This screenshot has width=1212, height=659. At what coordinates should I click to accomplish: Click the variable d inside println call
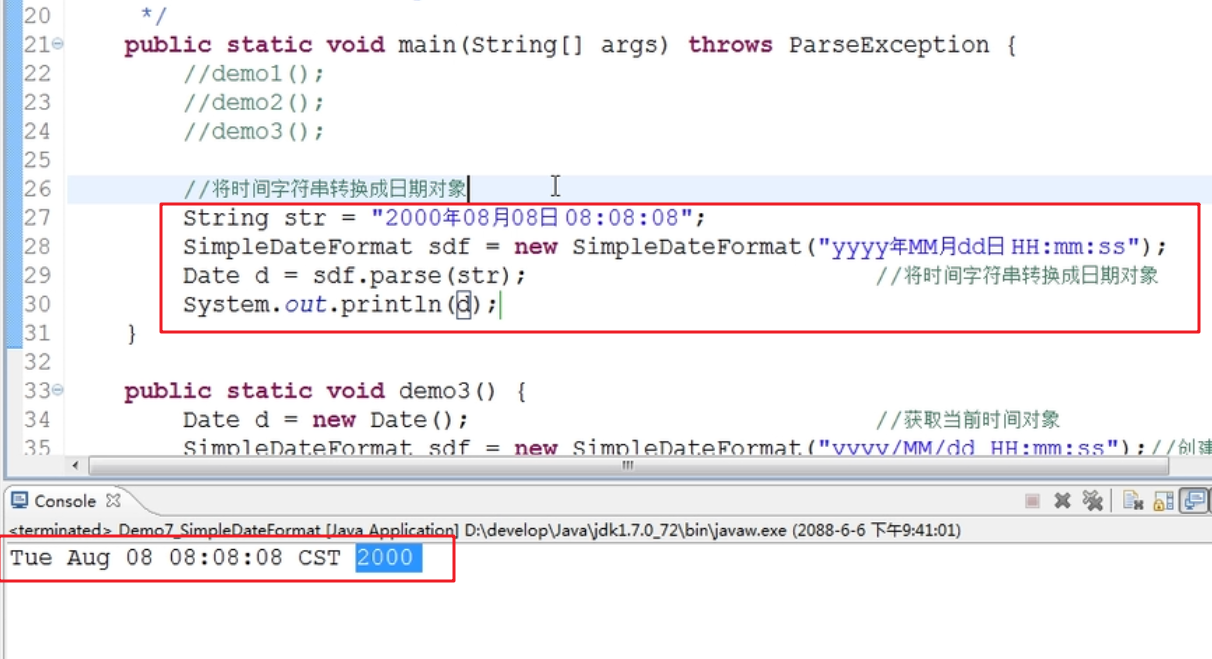(x=464, y=305)
